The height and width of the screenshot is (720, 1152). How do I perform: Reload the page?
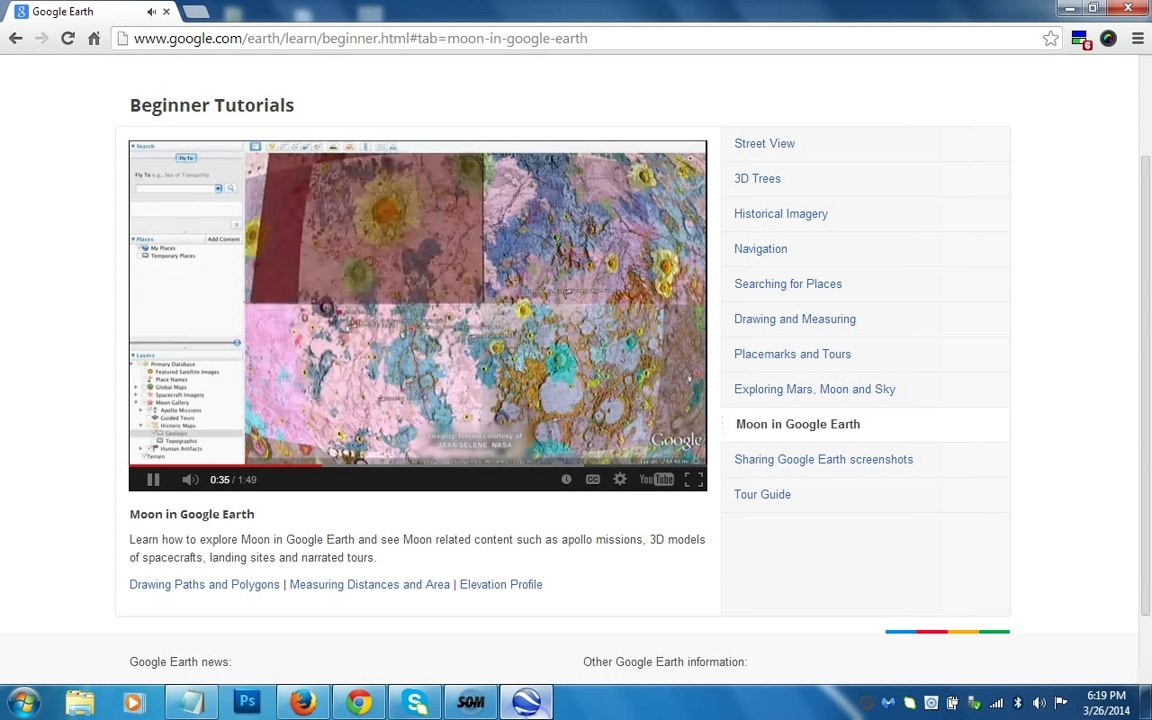coord(68,38)
